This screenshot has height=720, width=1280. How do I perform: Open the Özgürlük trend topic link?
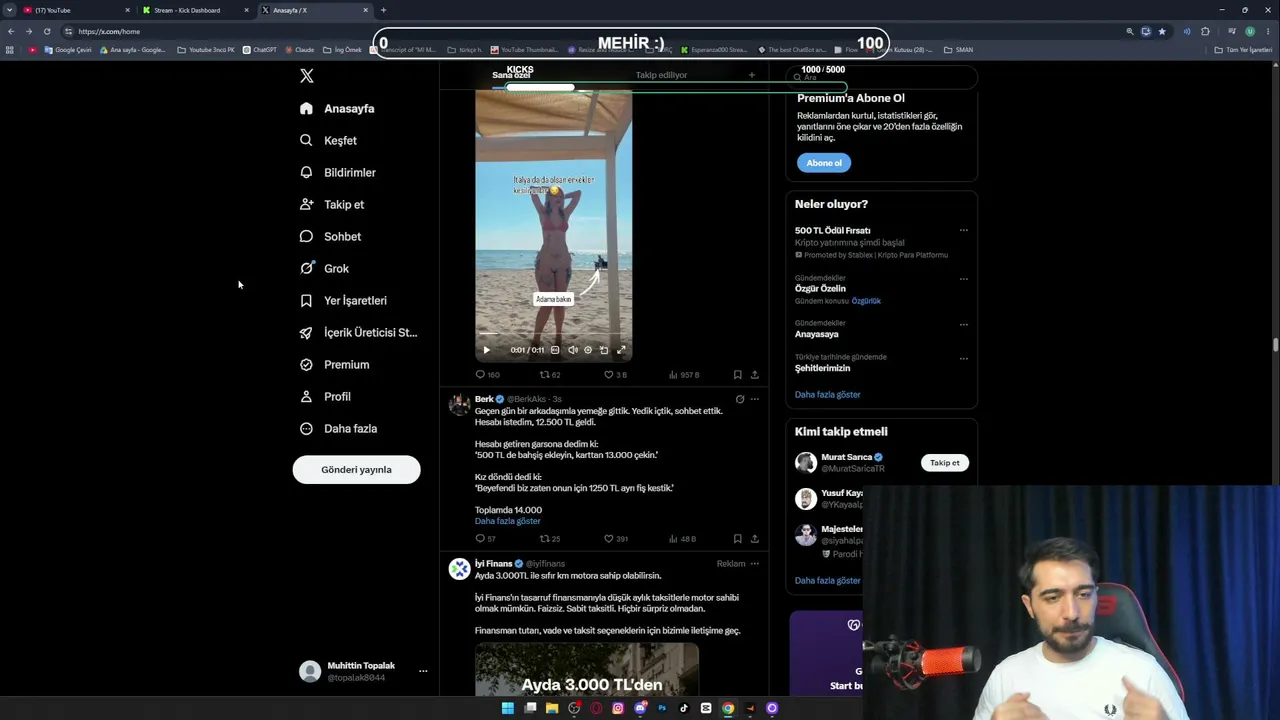coord(866,301)
